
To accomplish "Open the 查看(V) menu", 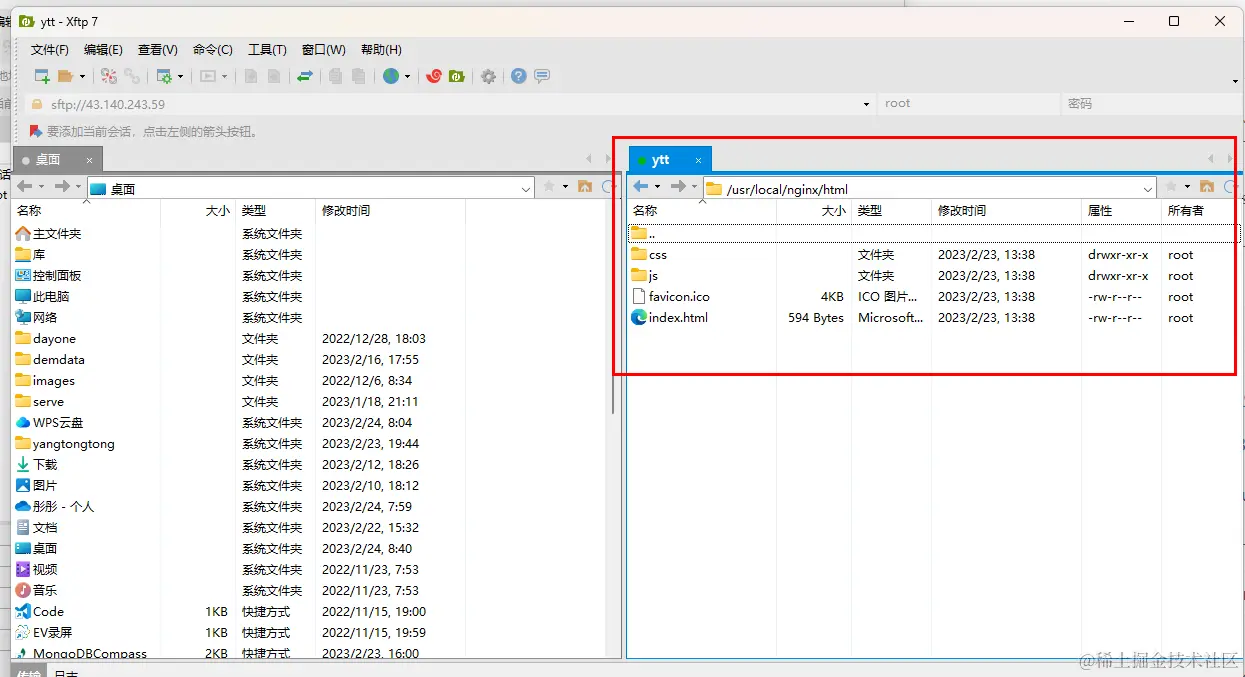I will [x=158, y=49].
